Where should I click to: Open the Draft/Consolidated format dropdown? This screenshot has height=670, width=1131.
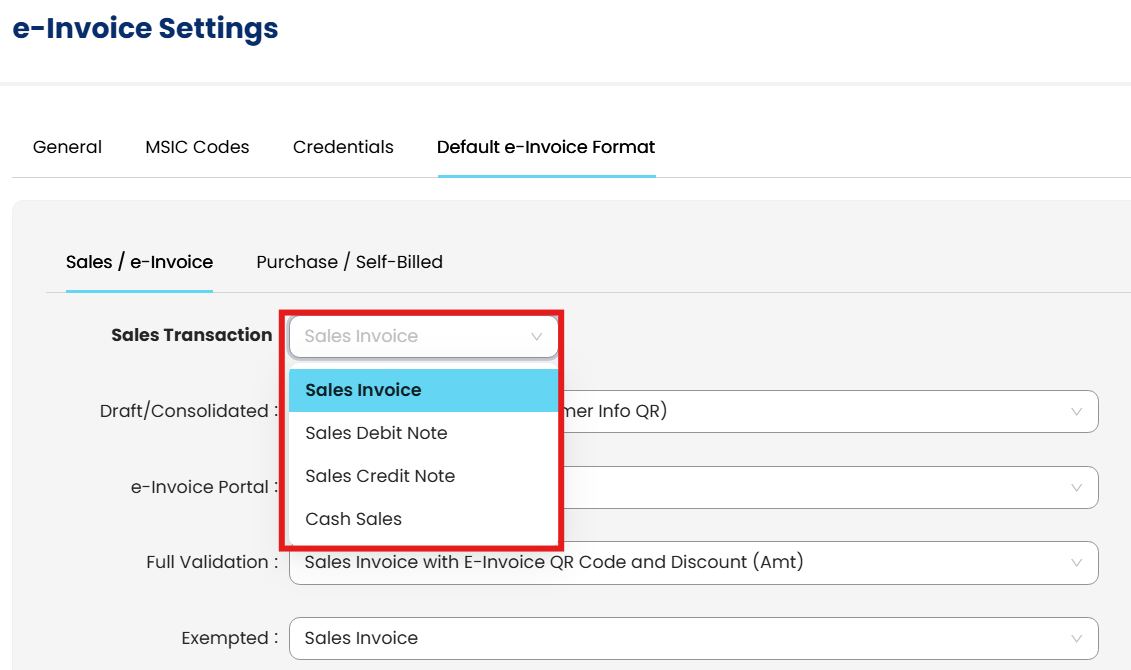click(820, 412)
